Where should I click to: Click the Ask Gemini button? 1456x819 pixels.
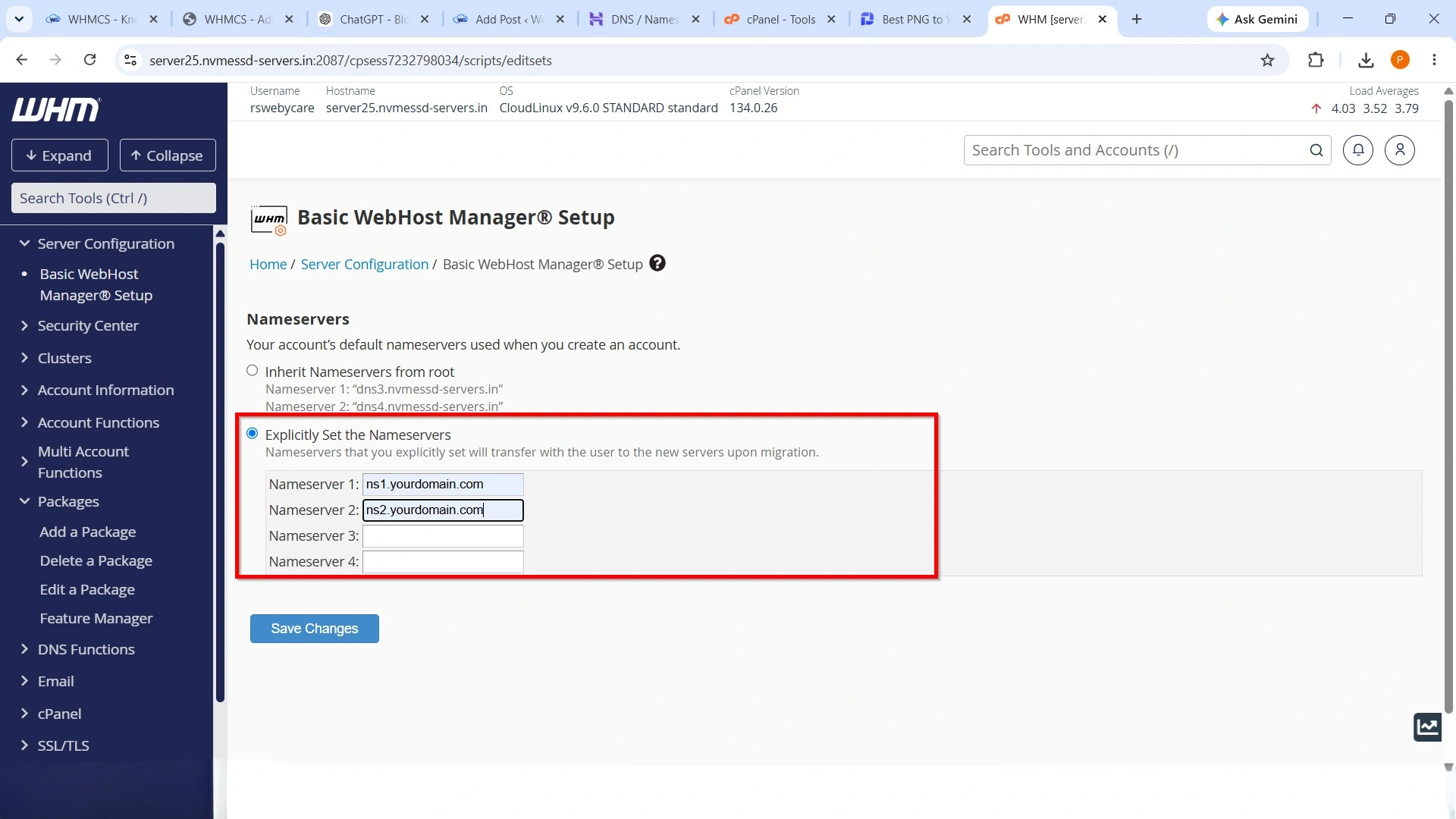(1257, 19)
